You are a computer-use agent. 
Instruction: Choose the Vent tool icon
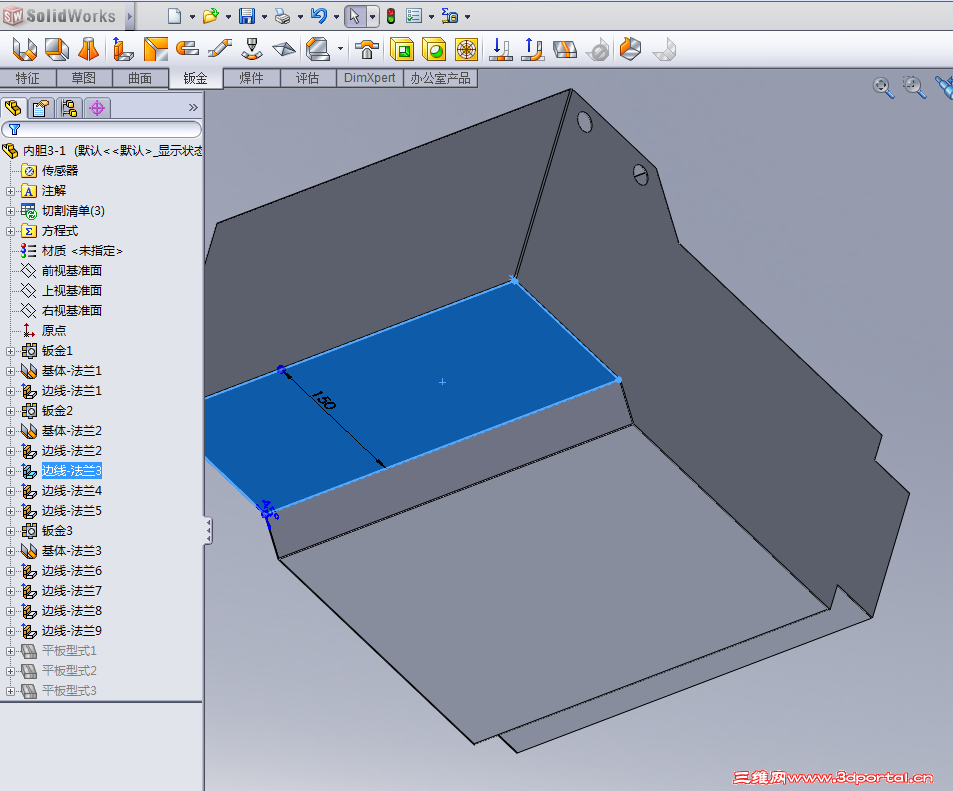[466, 49]
